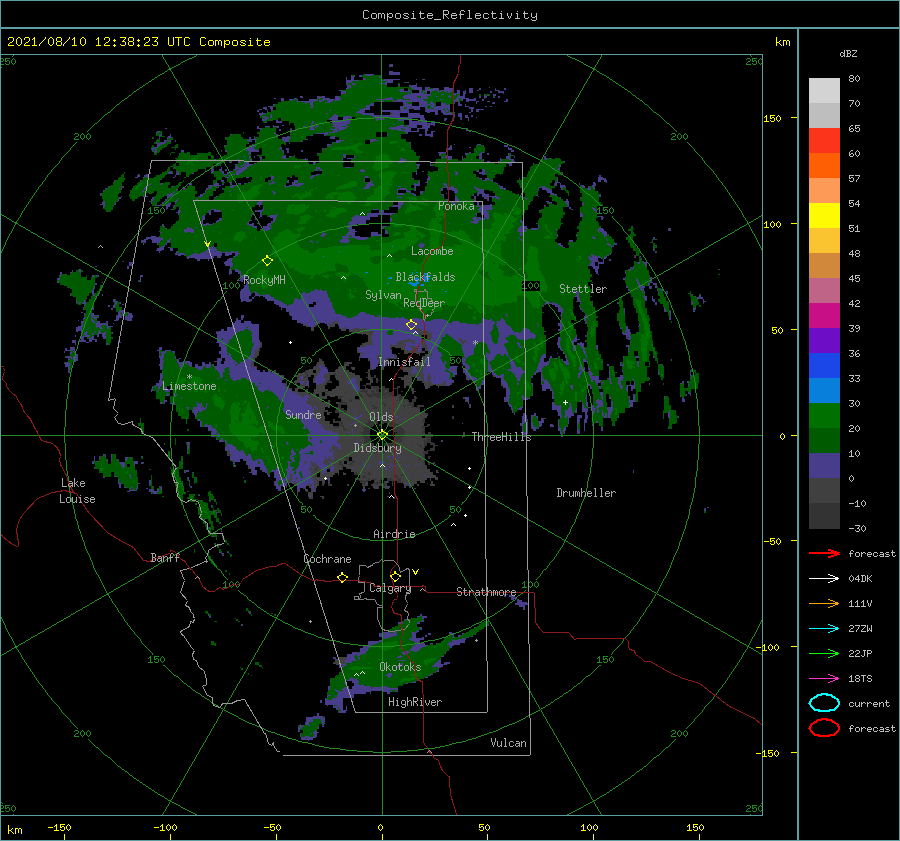Click the 04DK legend text
Screen dimensions: 900x841
[860, 579]
